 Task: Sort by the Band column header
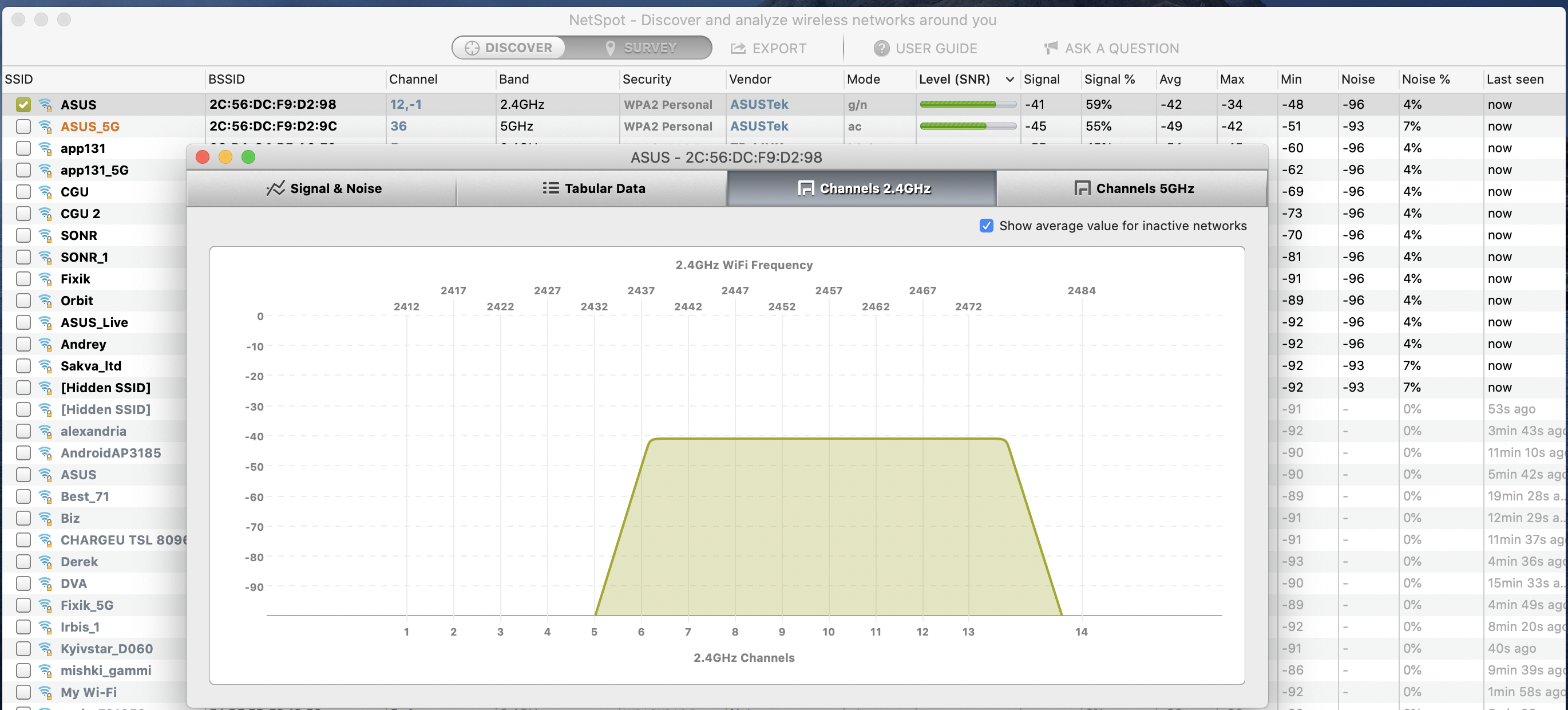[557, 79]
